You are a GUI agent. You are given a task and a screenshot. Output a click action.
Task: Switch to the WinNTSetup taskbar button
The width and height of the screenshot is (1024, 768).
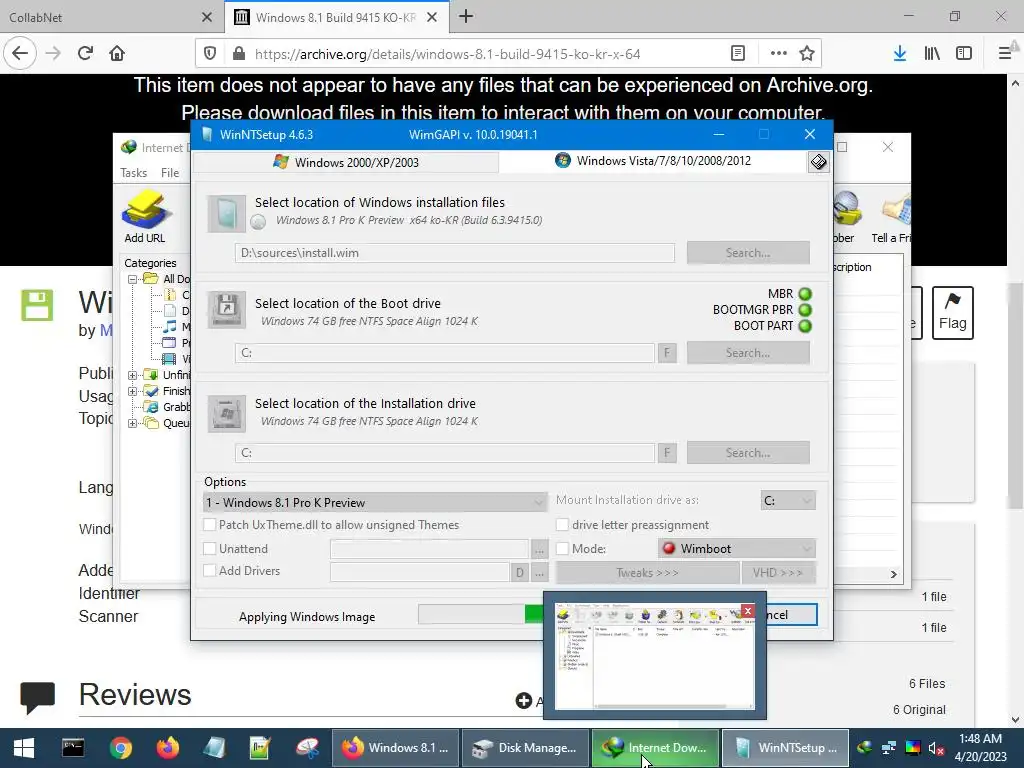(x=786, y=748)
